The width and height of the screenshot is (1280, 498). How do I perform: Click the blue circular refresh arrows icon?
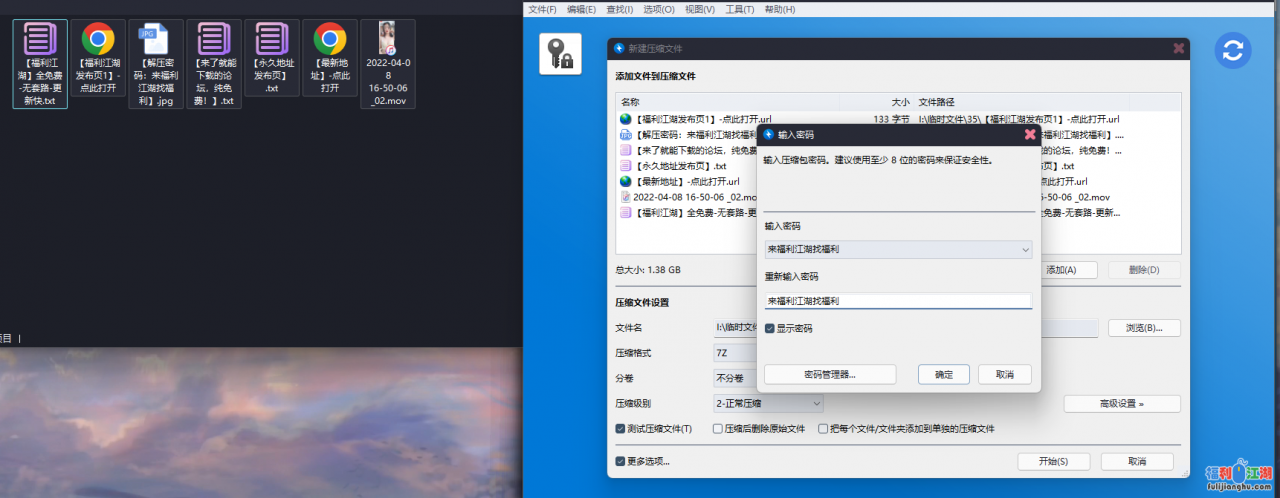[1233, 51]
